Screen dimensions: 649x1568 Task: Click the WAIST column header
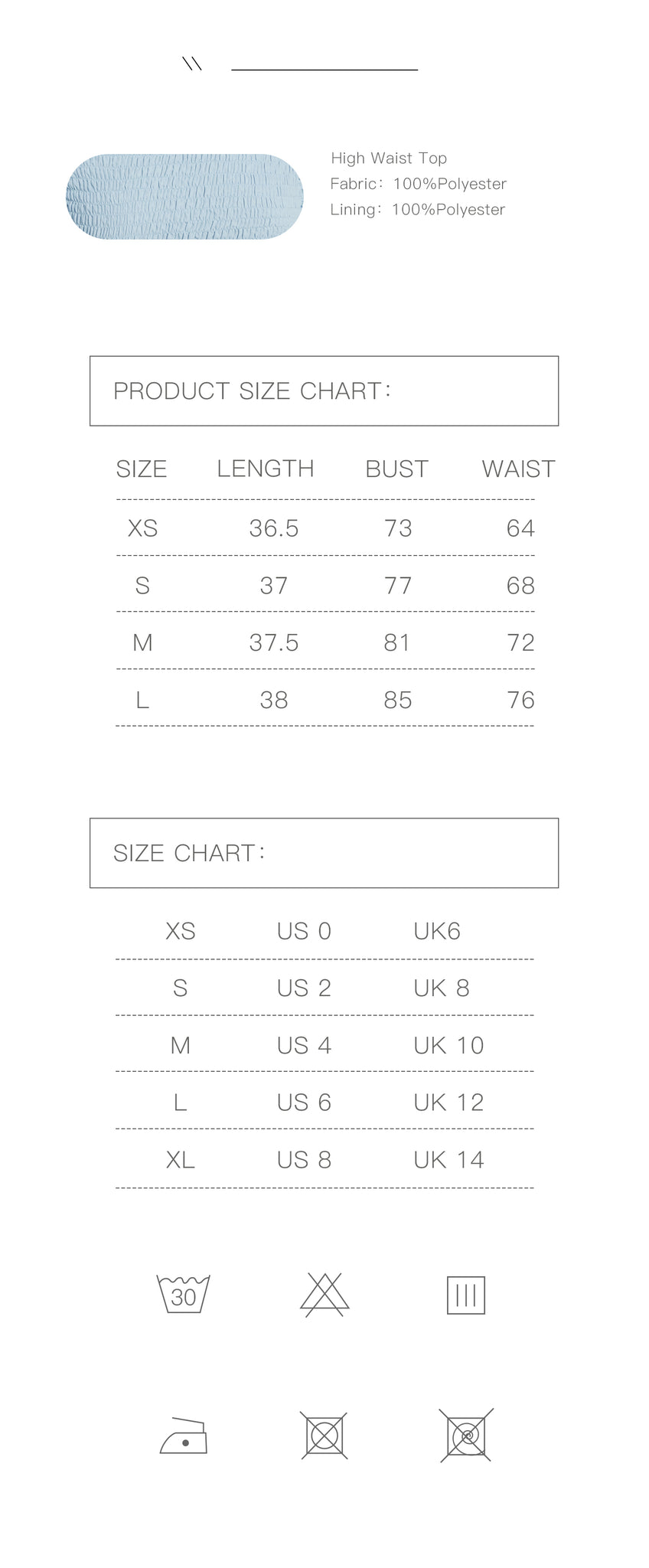518,469
